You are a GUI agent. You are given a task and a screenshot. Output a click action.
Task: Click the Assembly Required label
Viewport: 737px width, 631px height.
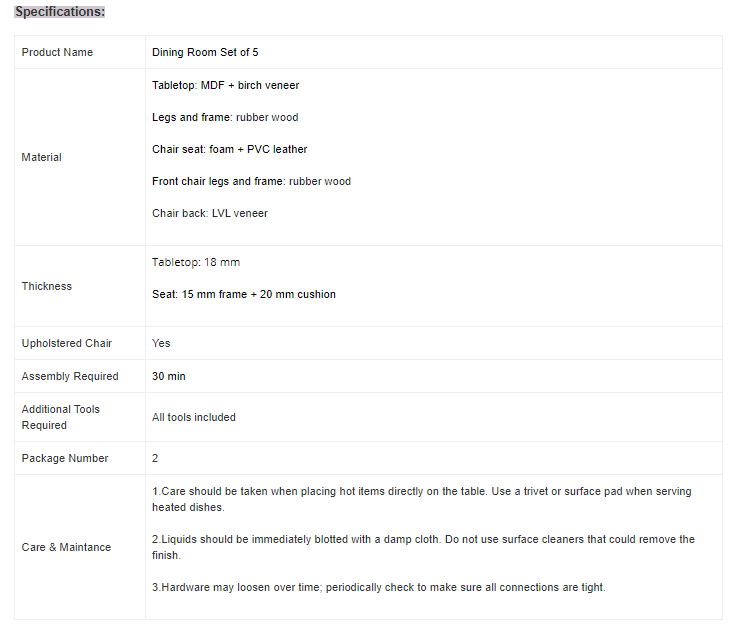tap(70, 376)
